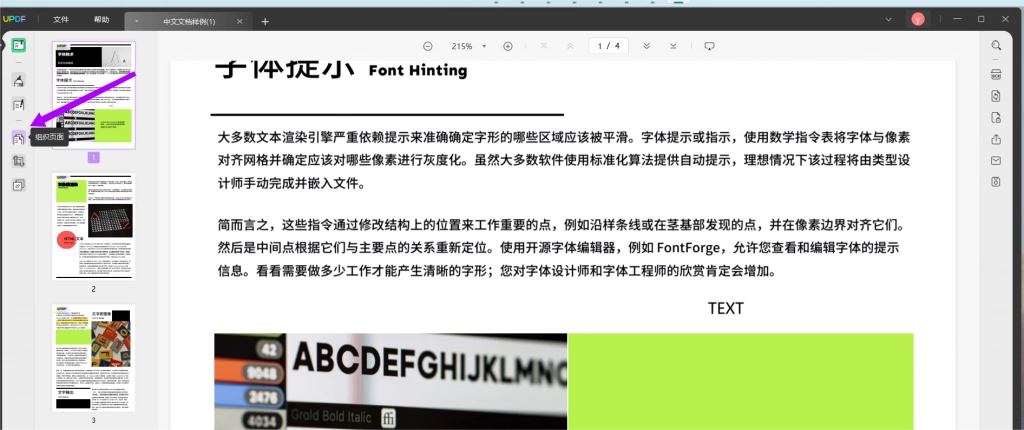
Task: Start slideshow presentation mode
Action: [709, 46]
